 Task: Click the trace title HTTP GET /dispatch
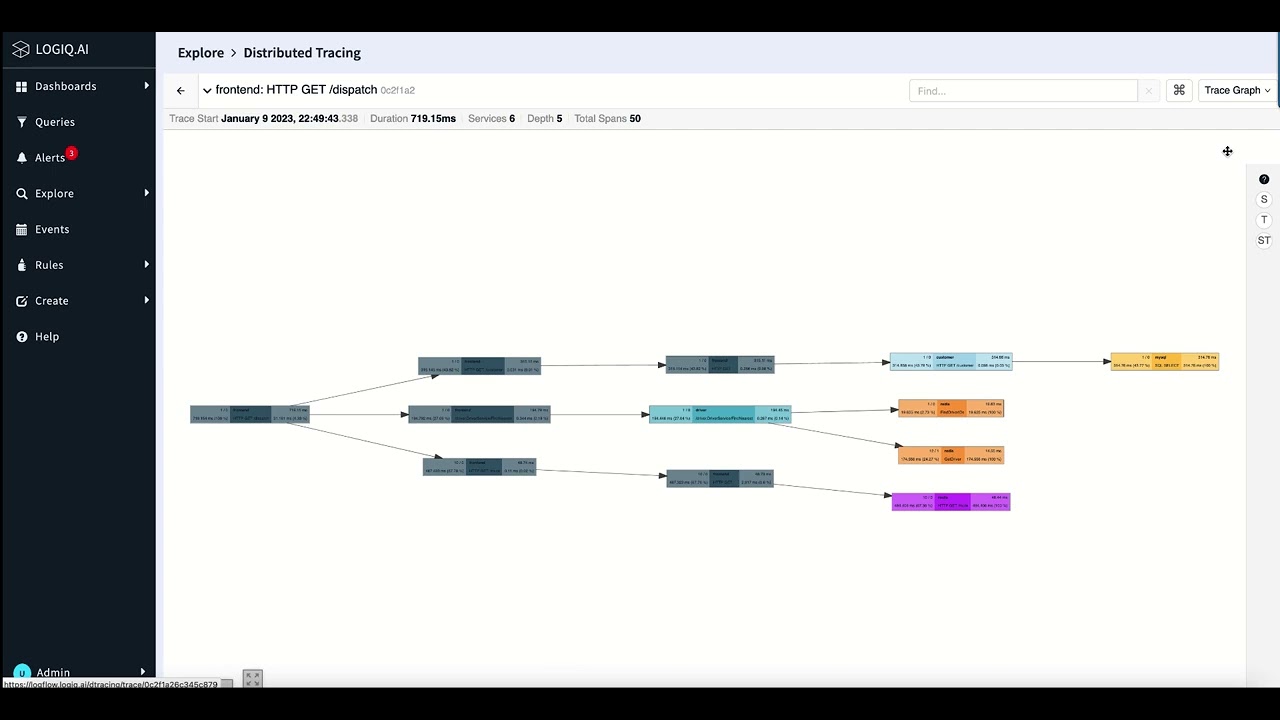[297, 90]
